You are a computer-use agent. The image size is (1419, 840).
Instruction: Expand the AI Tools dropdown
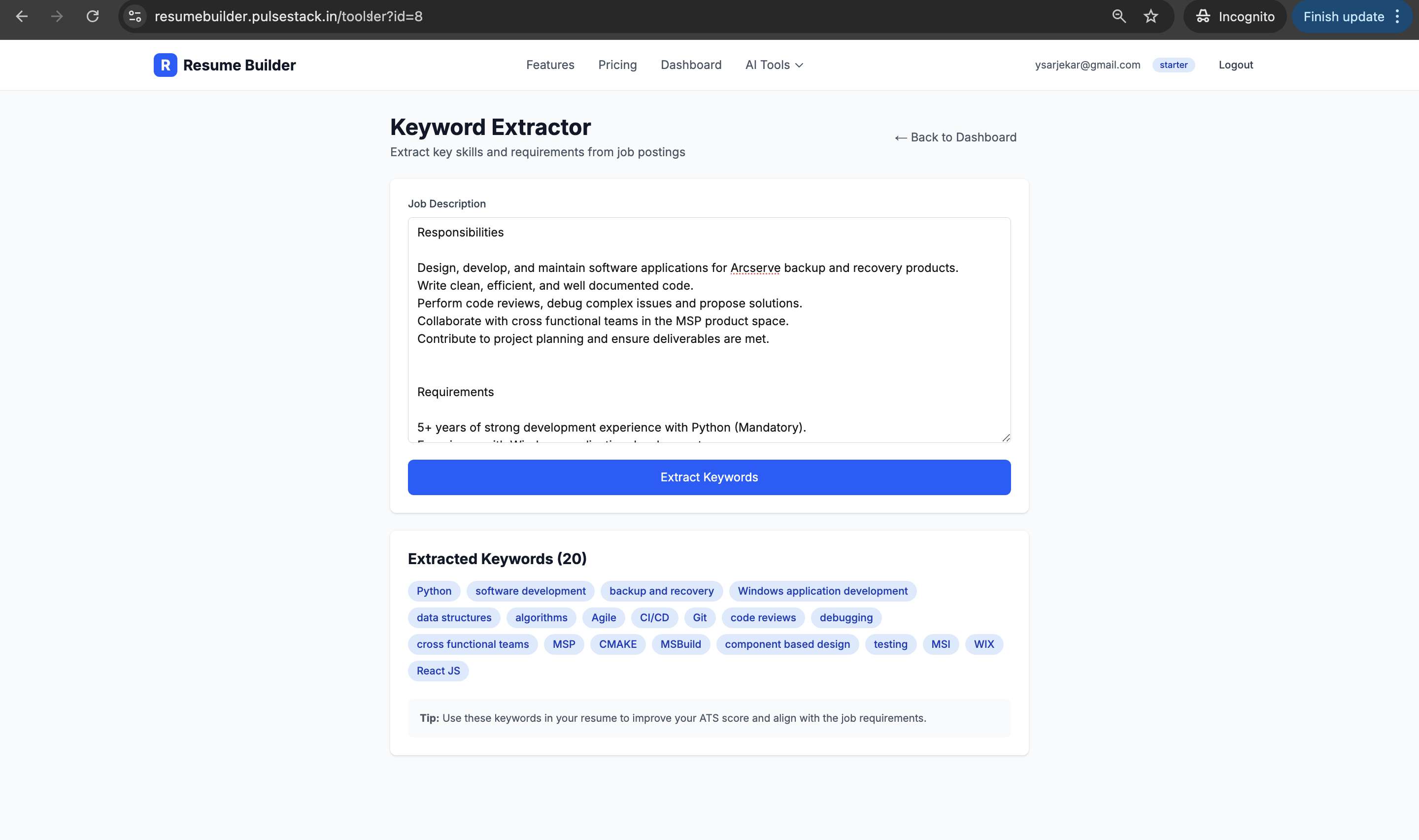[774, 65]
